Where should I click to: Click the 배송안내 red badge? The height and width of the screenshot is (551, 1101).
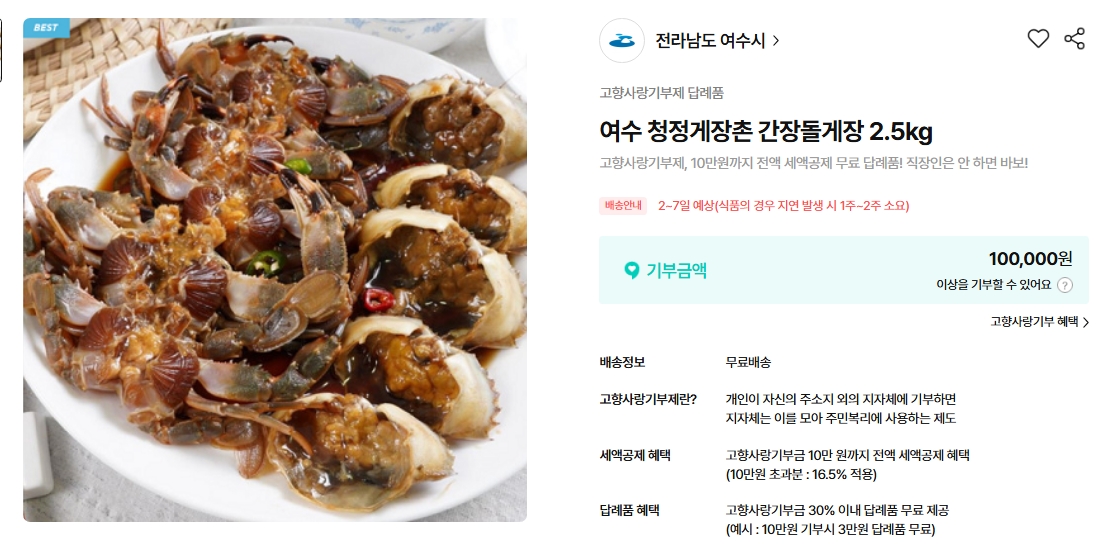623,206
